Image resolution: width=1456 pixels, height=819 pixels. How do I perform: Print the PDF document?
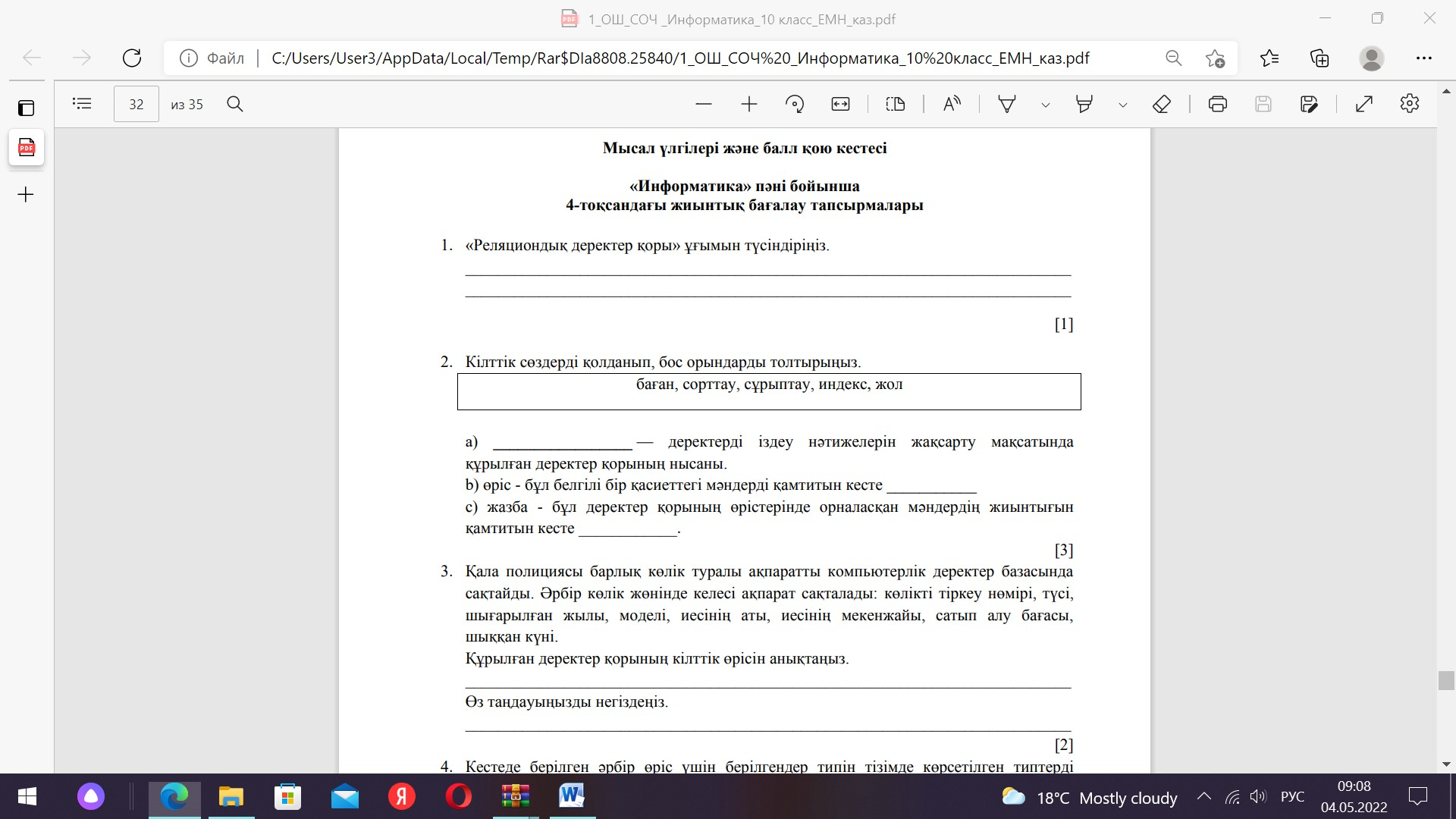(x=1218, y=104)
